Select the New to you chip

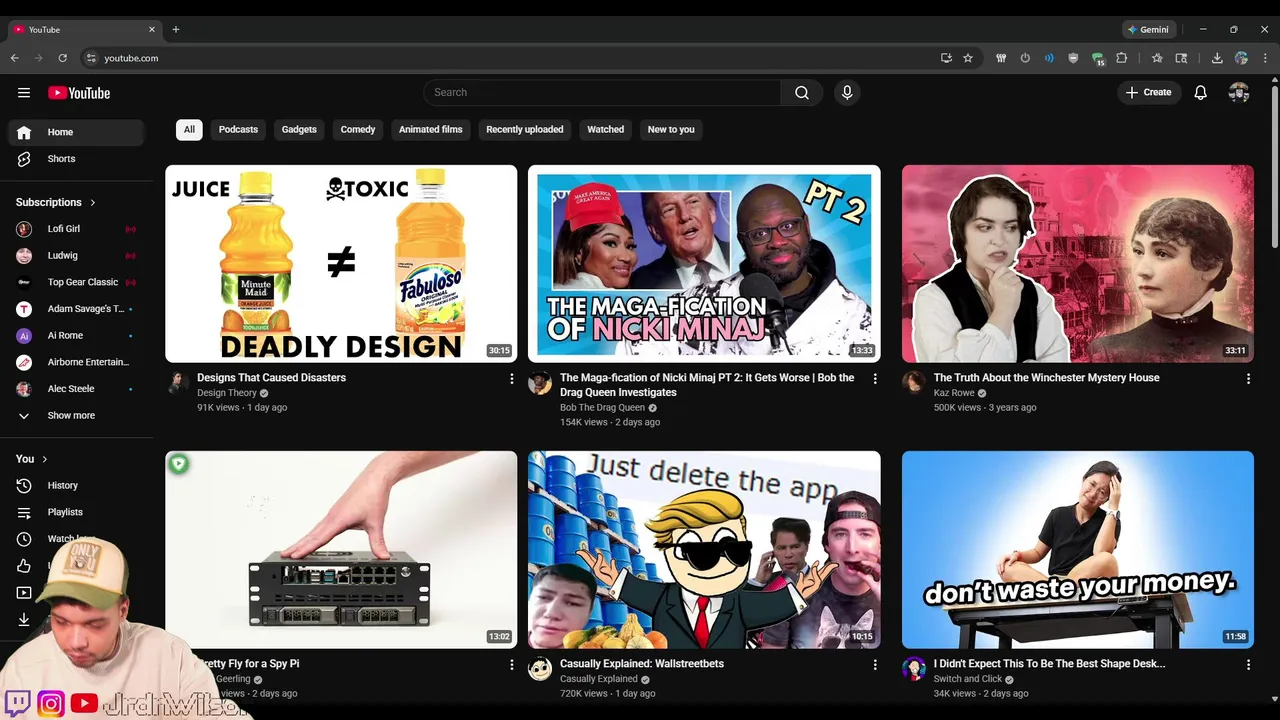671,130
